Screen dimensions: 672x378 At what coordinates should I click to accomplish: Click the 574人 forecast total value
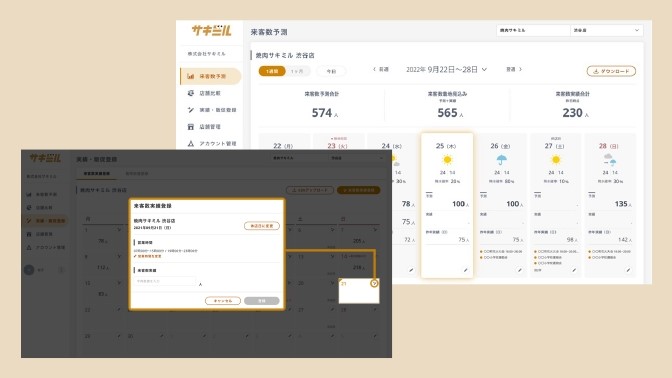pos(324,113)
